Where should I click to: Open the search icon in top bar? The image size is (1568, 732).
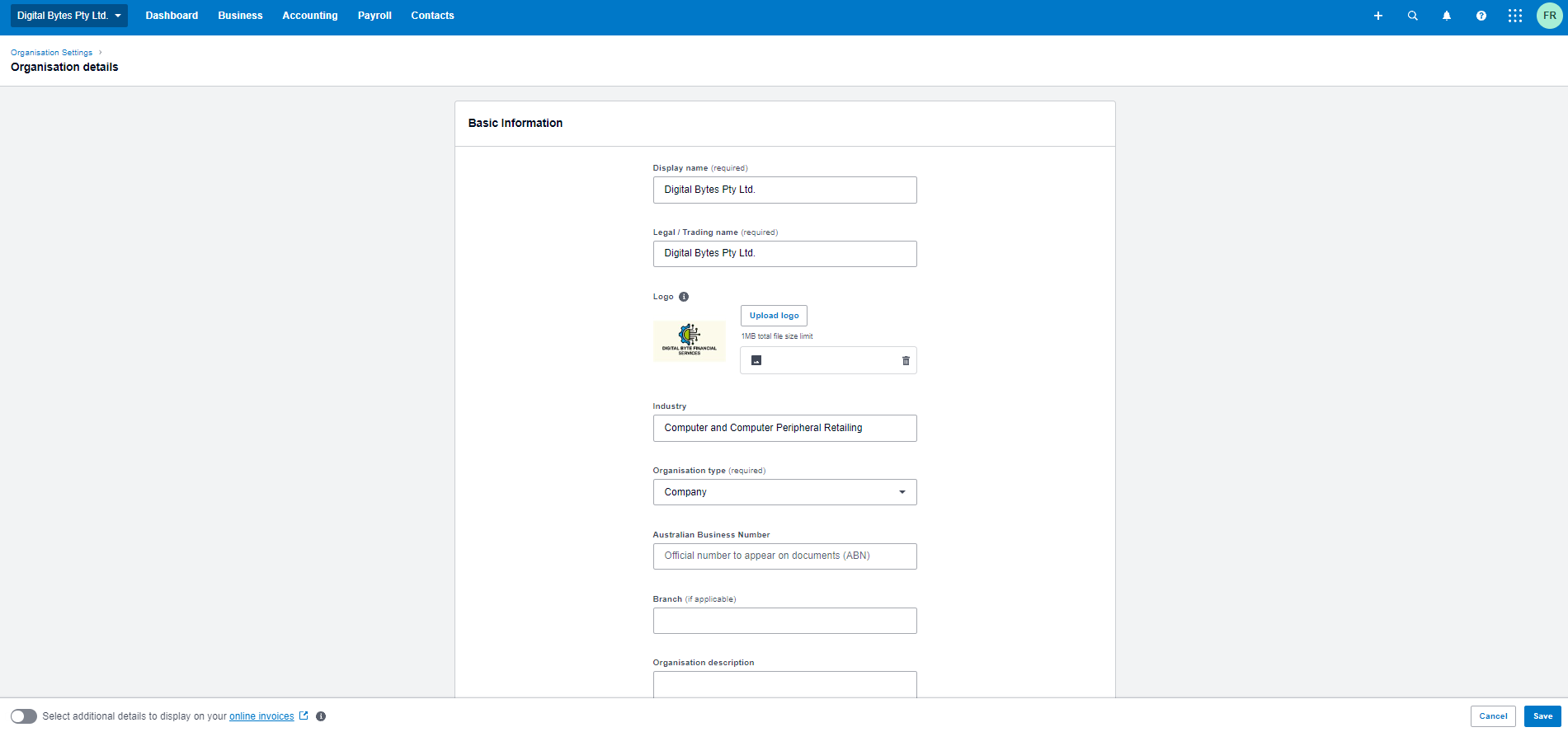click(1412, 16)
